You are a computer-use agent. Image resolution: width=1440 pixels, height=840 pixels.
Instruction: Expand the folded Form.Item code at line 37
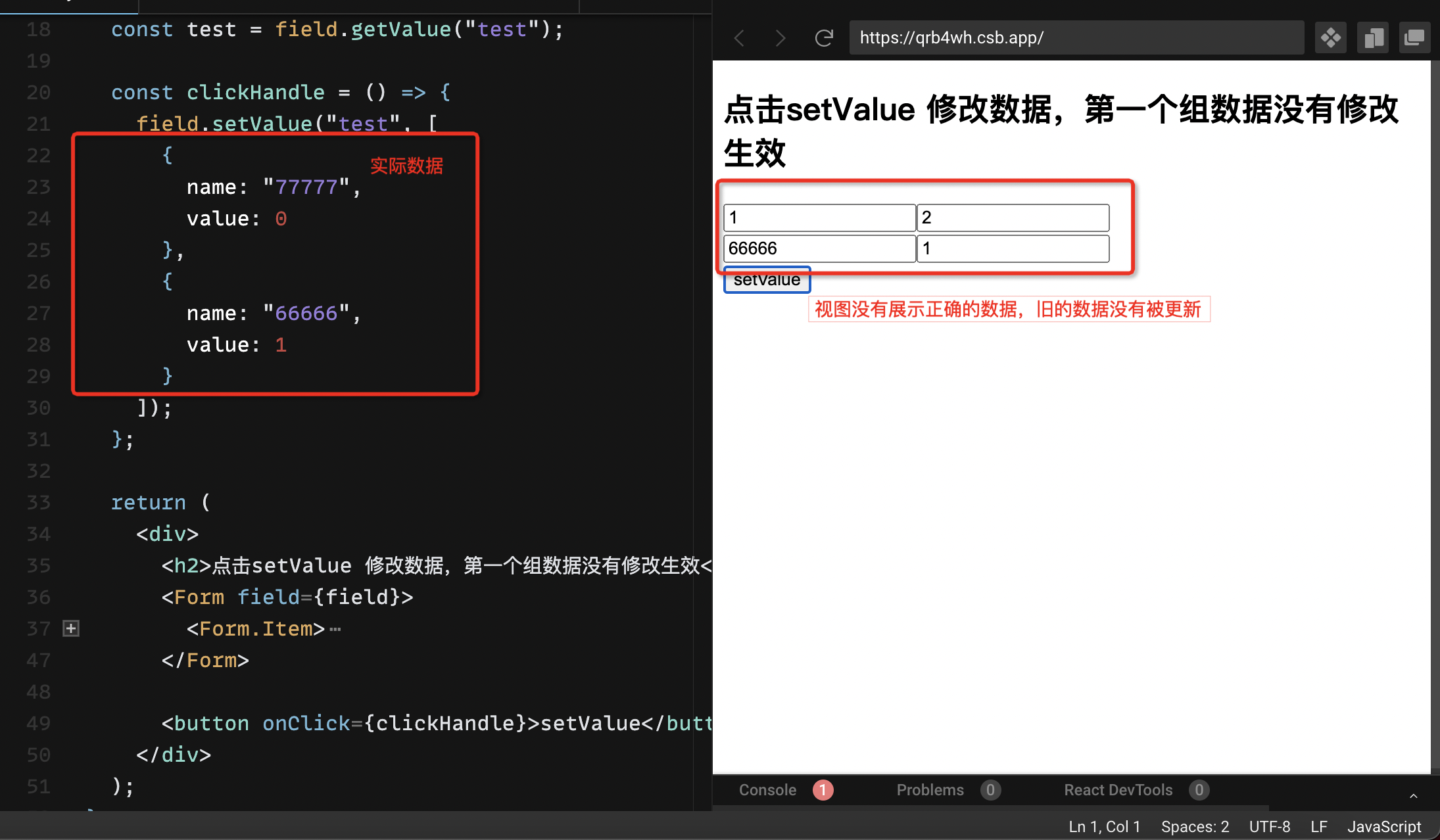tap(71, 628)
